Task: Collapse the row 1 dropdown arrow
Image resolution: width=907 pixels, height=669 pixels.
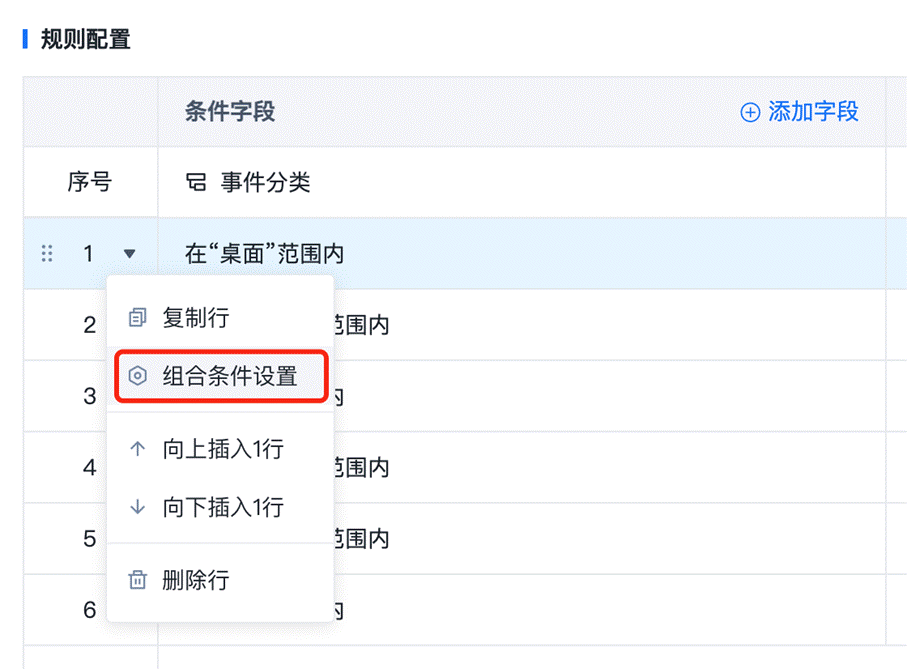Action: pyautogui.click(x=129, y=253)
